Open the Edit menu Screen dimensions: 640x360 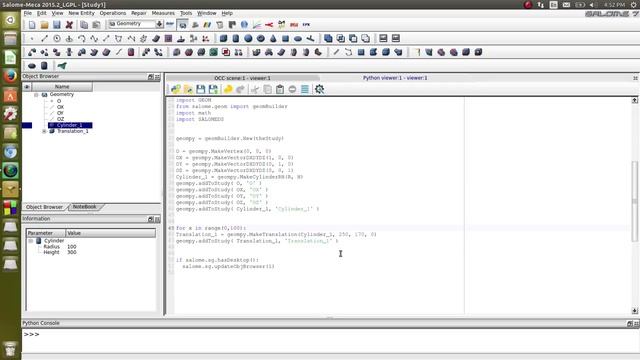pyautogui.click(x=42, y=13)
